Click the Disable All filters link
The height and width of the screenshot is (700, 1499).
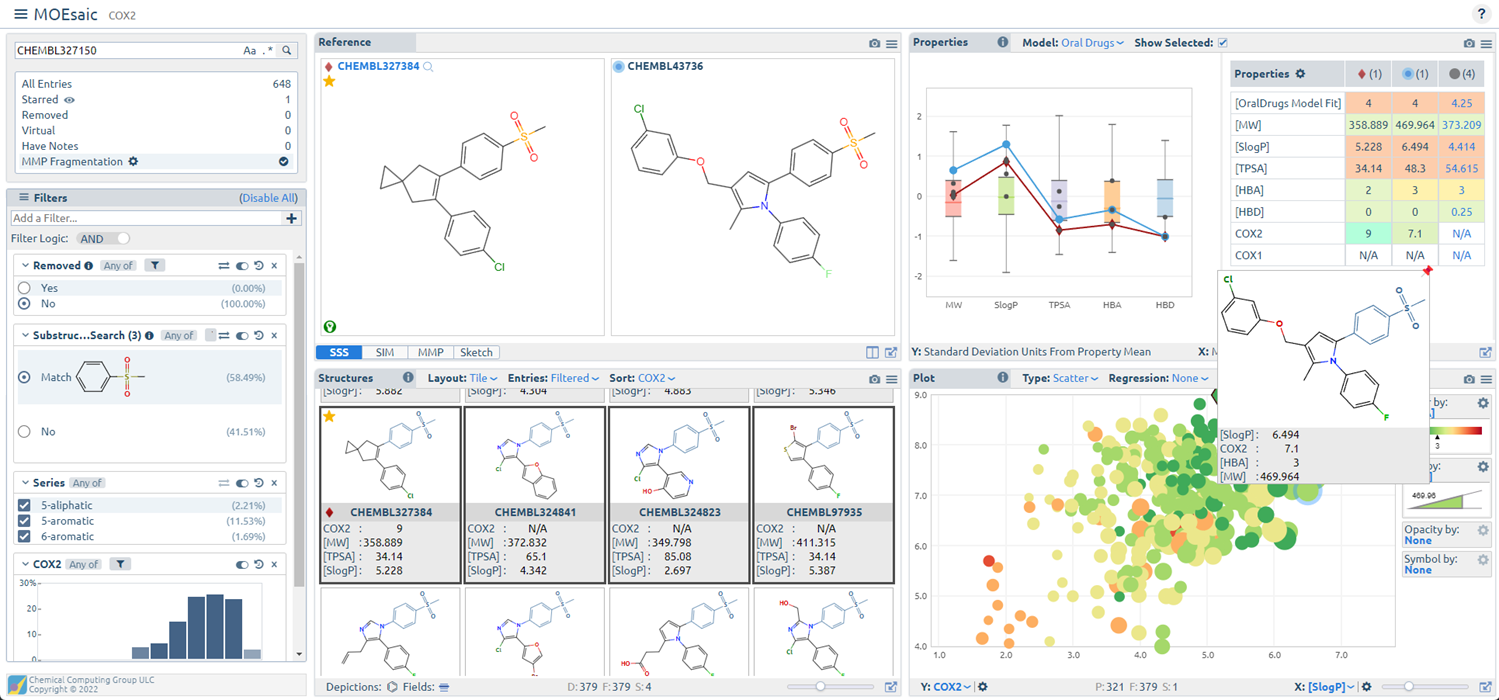coord(268,198)
